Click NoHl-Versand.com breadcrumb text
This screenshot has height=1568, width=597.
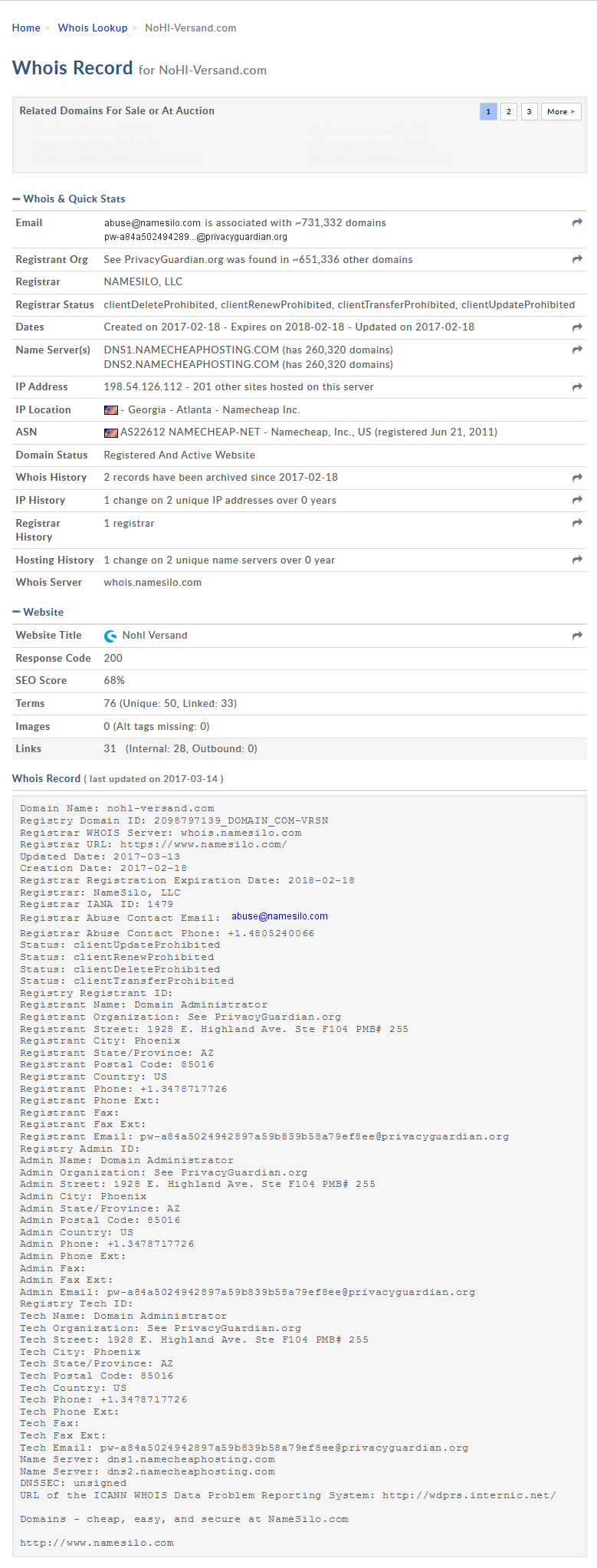pos(191,28)
